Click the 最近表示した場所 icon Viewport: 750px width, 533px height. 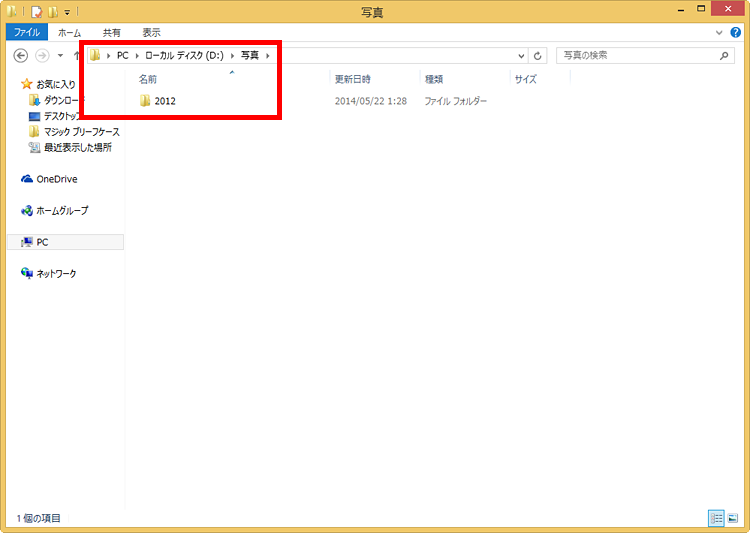pos(34,147)
